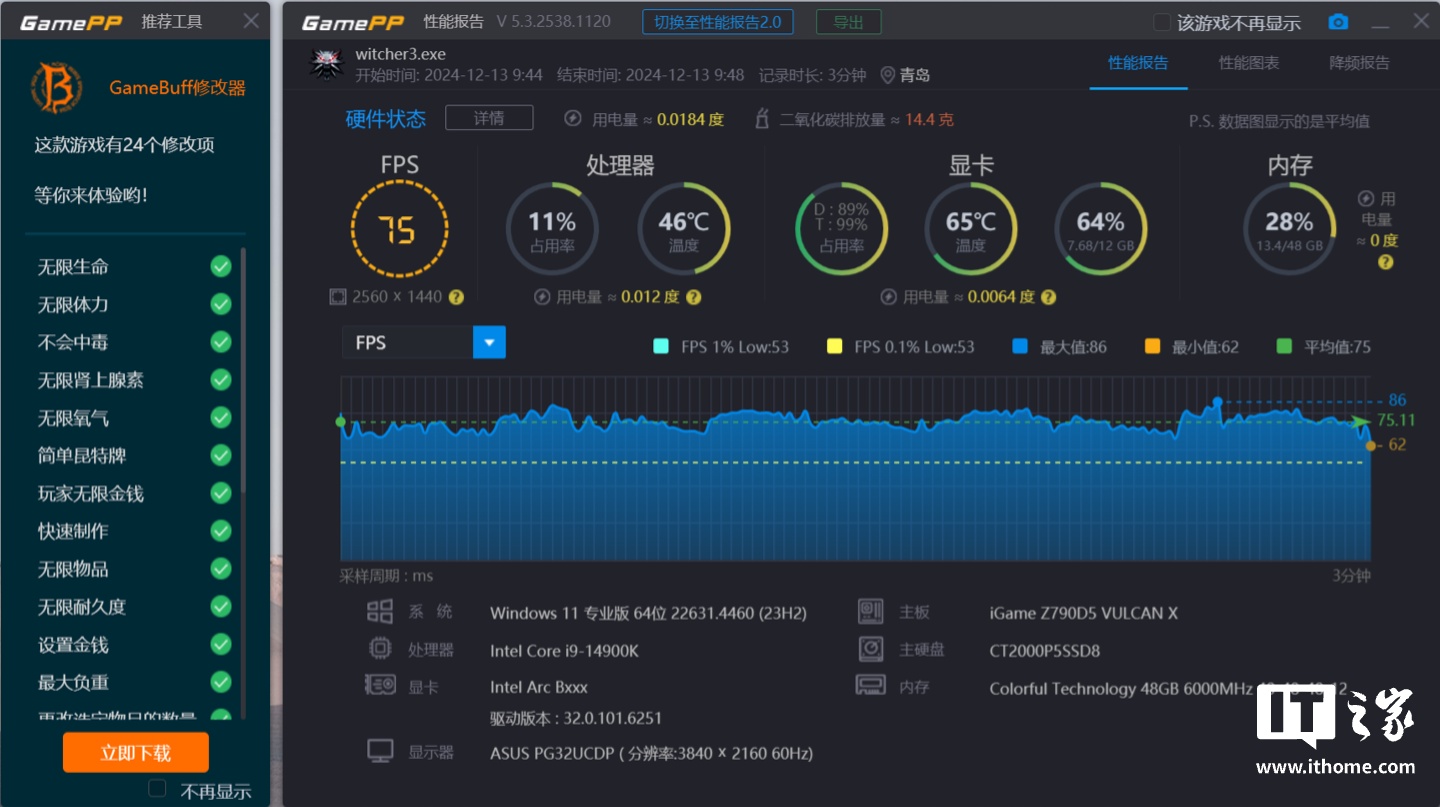Check the 不再显示 box under download button

pos(157,789)
